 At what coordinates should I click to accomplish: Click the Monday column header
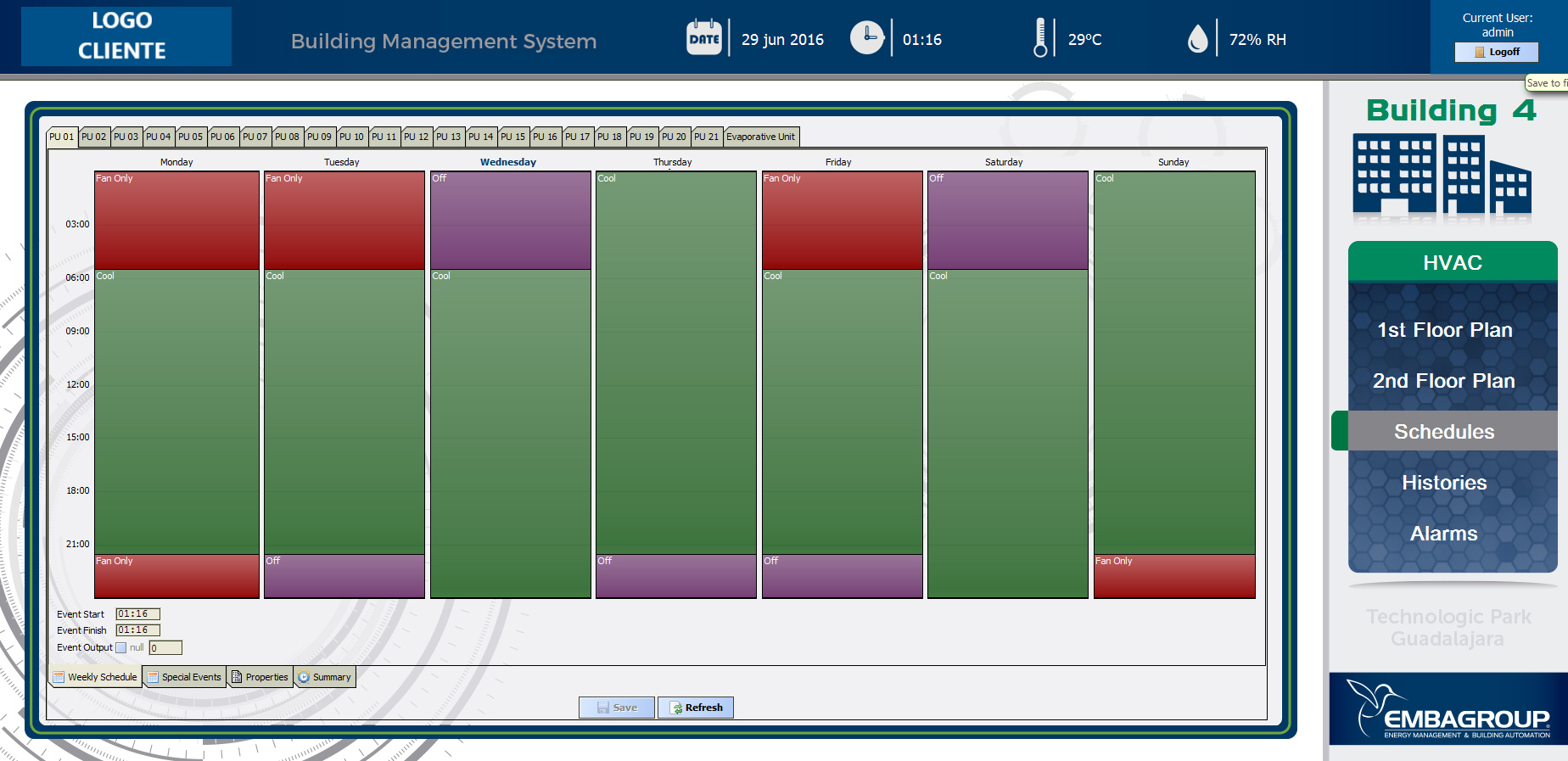(x=176, y=162)
